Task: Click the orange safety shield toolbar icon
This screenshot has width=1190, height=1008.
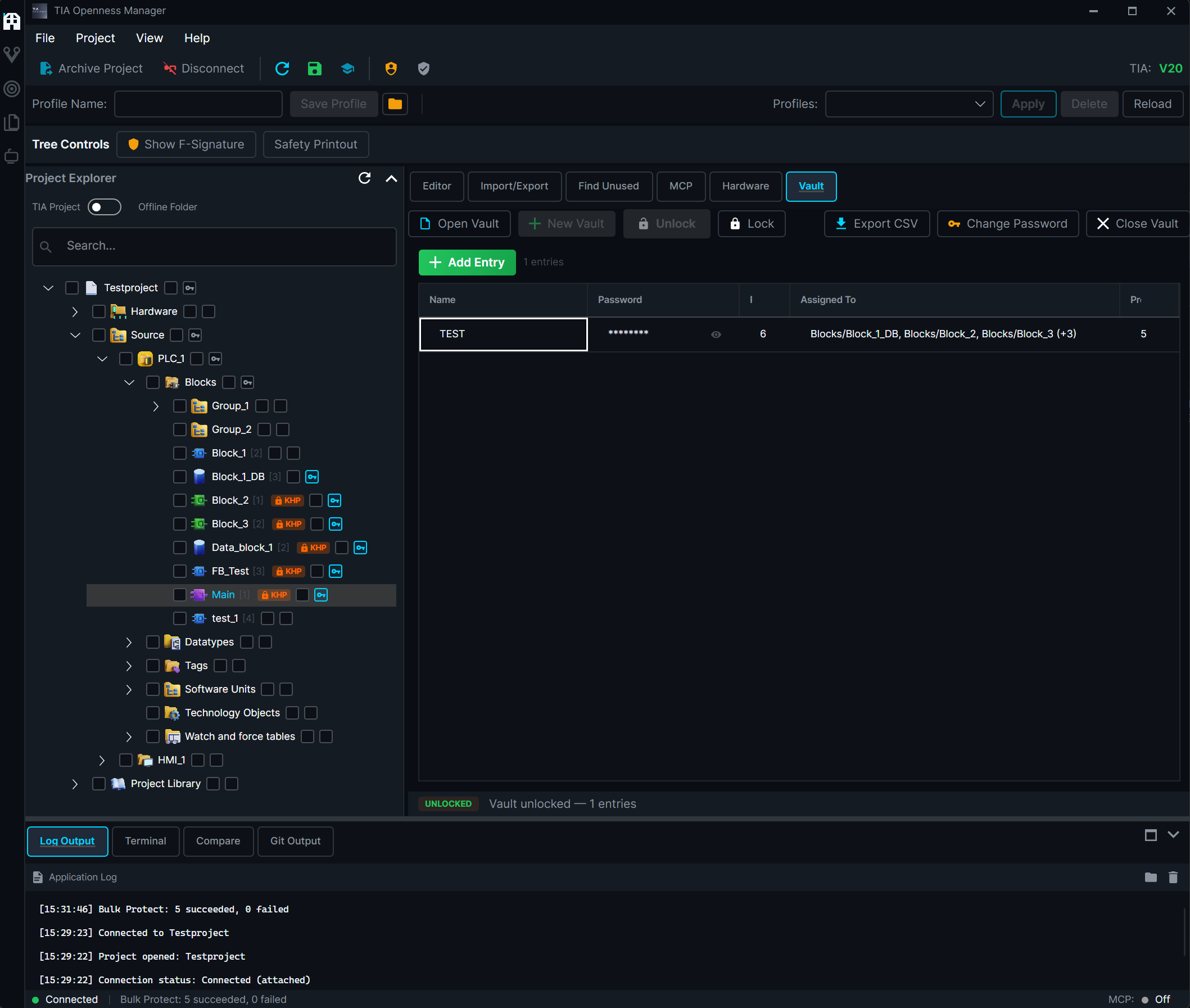Action: click(x=391, y=69)
